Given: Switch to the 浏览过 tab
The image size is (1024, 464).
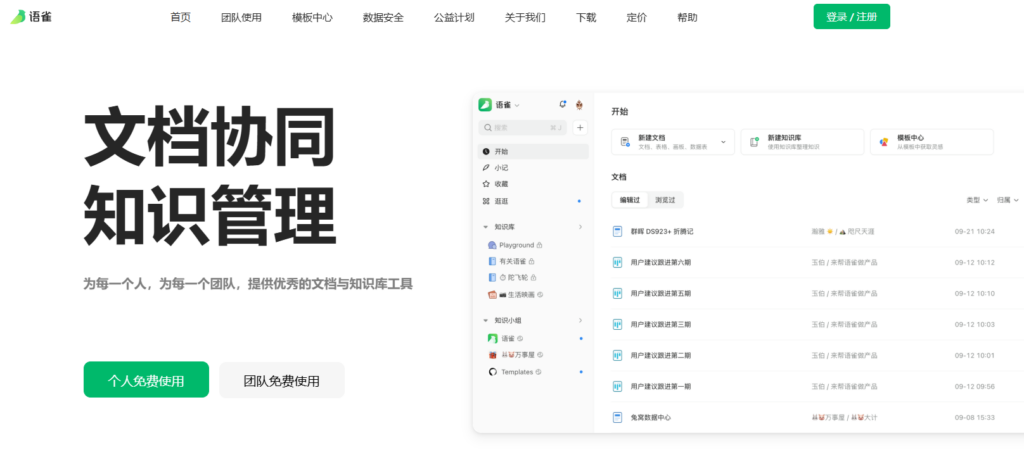Looking at the screenshot, I should [x=665, y=200].
